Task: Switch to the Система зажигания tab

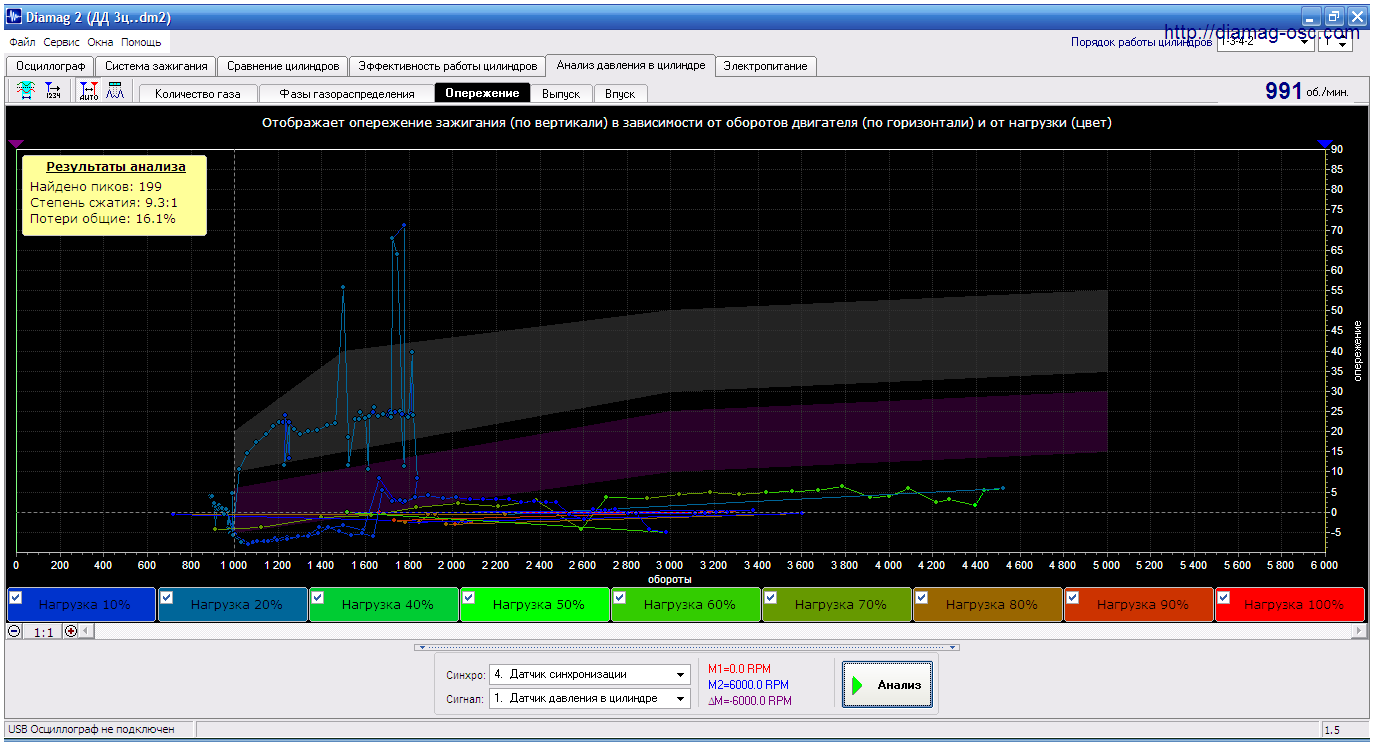Action: click(156, 66)
